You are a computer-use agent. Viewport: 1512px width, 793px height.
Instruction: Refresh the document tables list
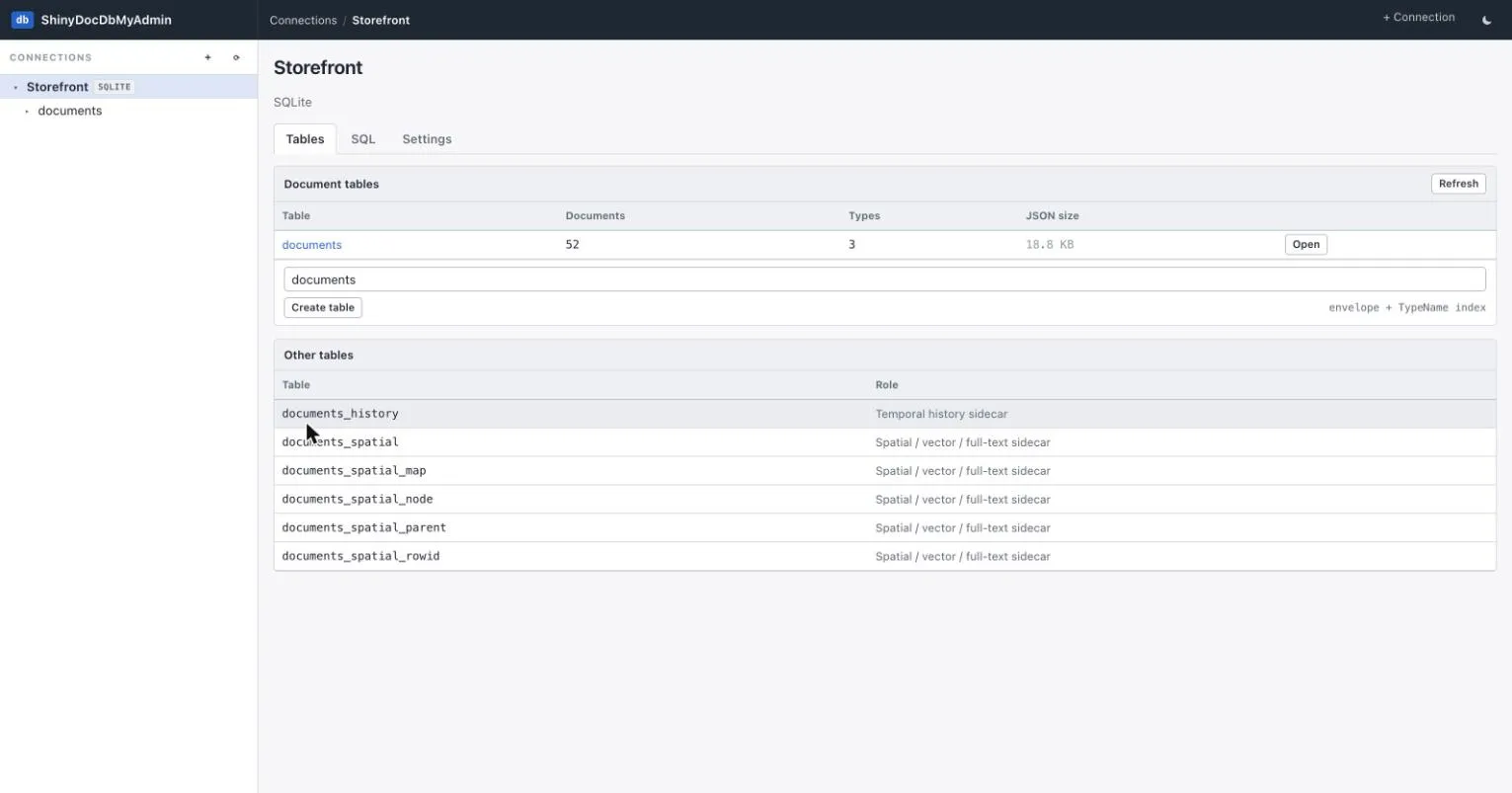pyautogui.click(x=1458, y=184)
